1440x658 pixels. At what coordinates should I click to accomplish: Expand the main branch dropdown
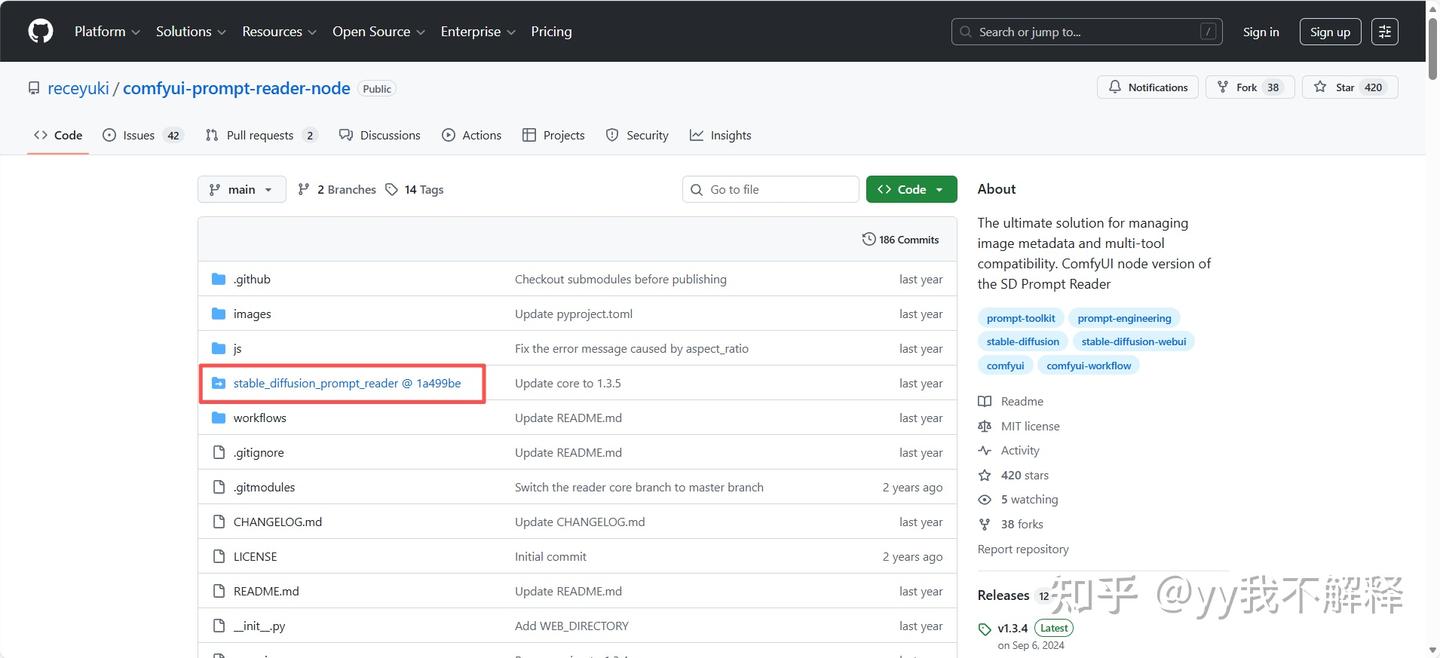(x=242, y=189)
